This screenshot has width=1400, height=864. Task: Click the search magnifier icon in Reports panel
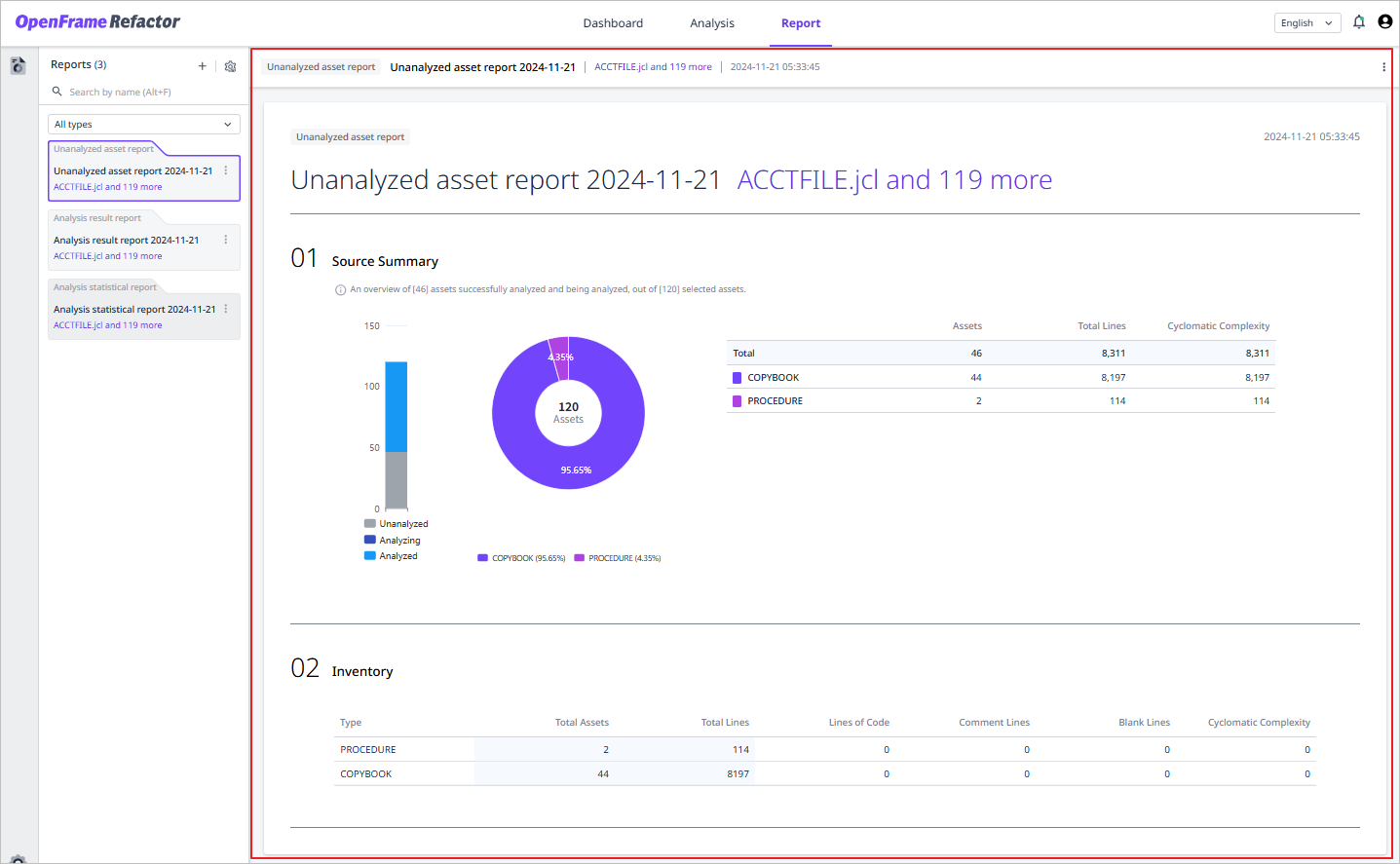pos(57,92)
